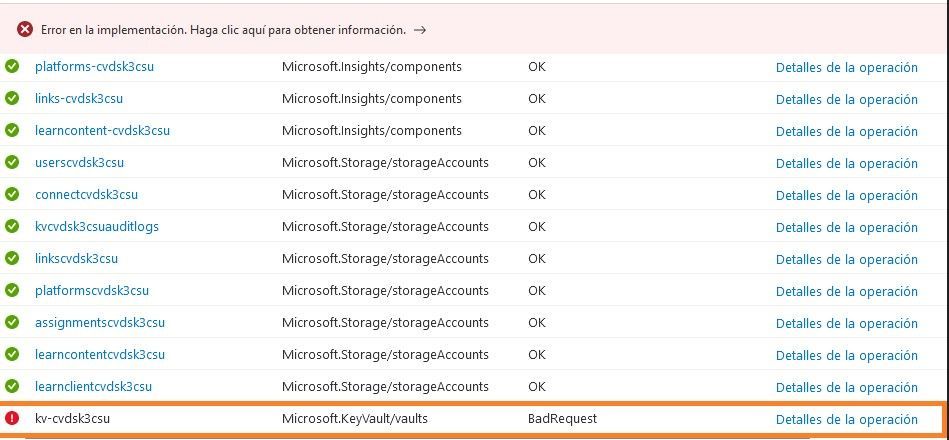The image size is (949, 440).
Task: Open connectcvdsk3csu storage account link
Action: (86, 195)
